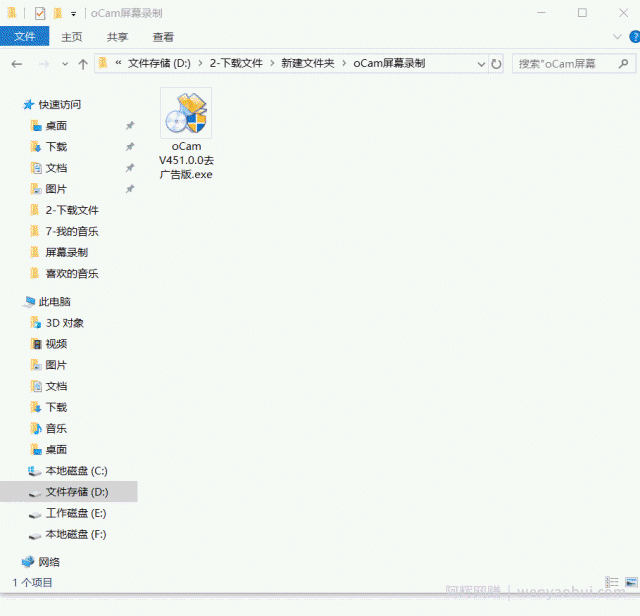Click the Forward navigation arrow
The width and height of the screenshot is (640, 616).
pos(44,64)
